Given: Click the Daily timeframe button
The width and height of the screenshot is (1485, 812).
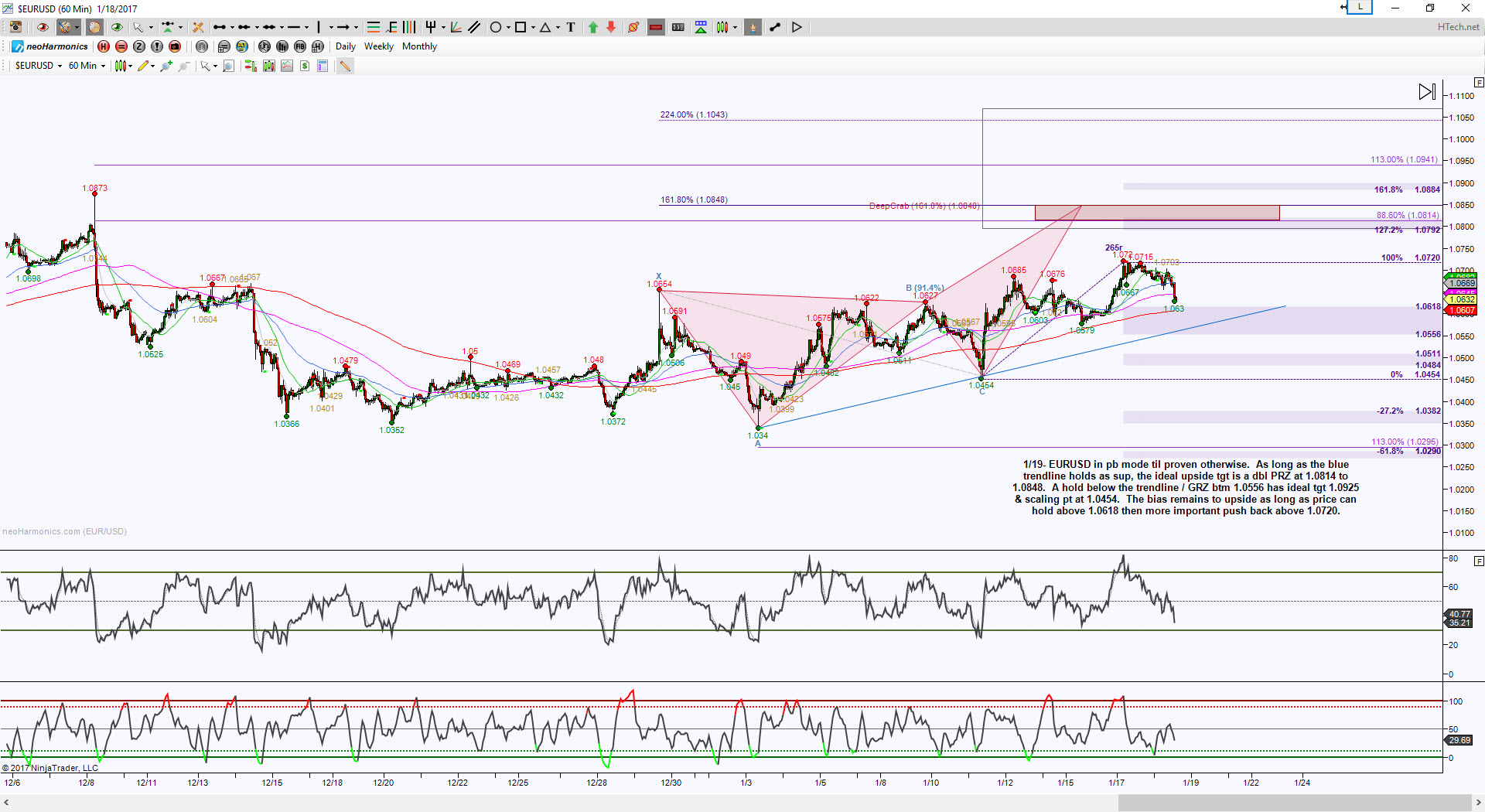Looking at the screenshot, I should click(345, 46).
